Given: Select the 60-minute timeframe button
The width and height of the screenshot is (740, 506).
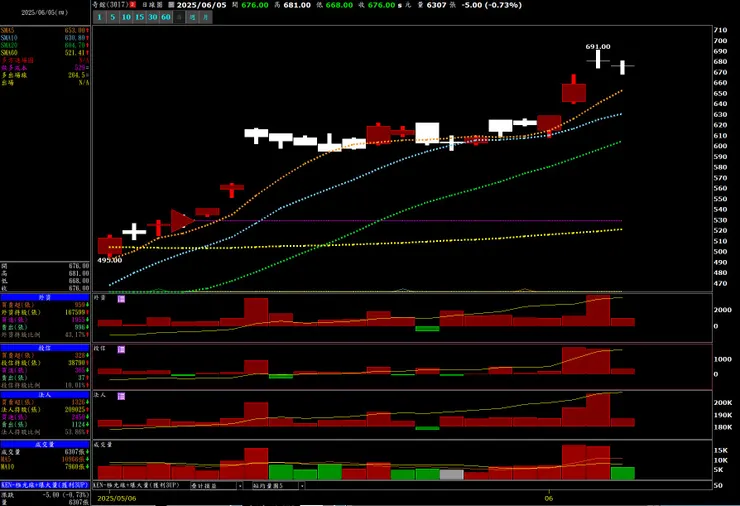Looking at the screenshot, I should (x=166, y=17).
